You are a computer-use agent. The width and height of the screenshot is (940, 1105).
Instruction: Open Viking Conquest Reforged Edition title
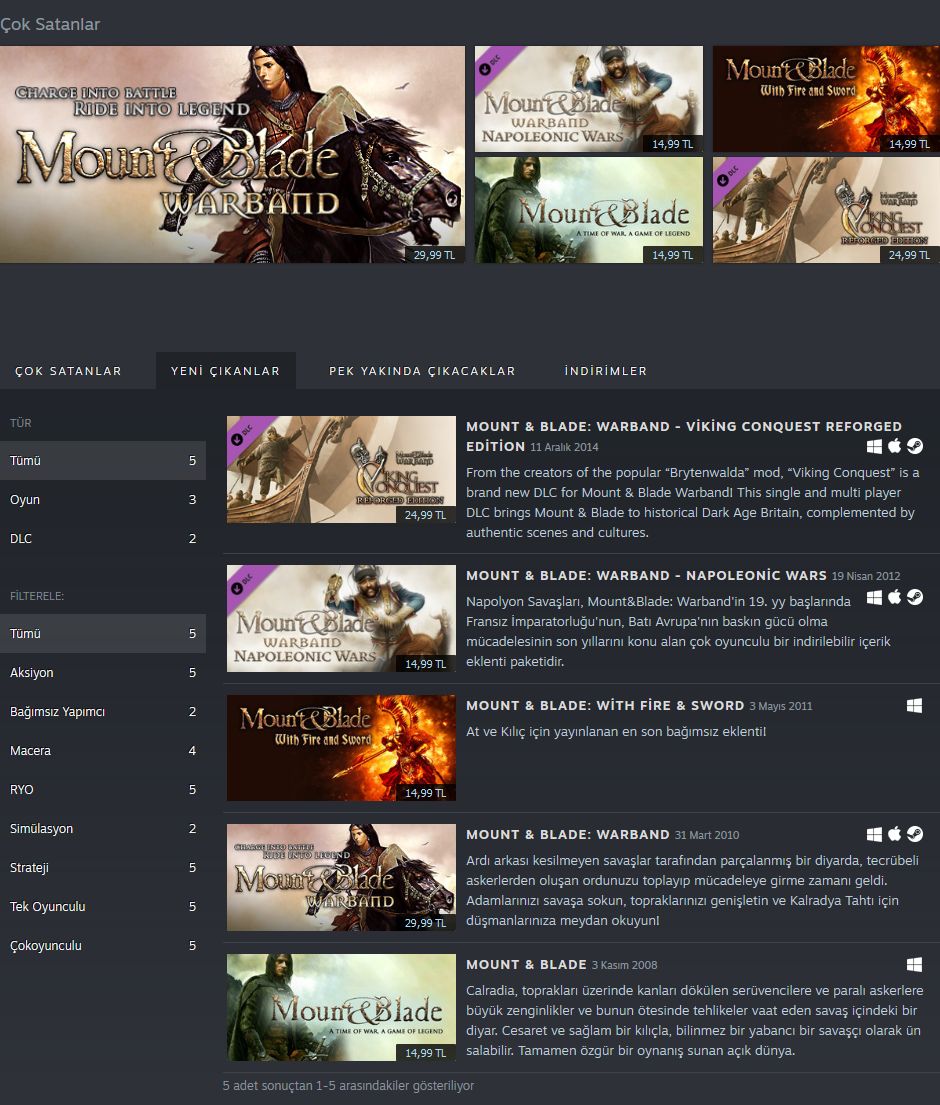[684, 436]
